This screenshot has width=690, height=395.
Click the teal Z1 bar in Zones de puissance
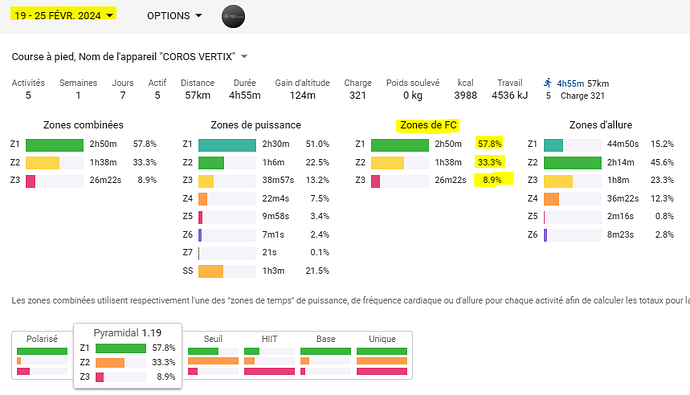(x=227, y=145)
